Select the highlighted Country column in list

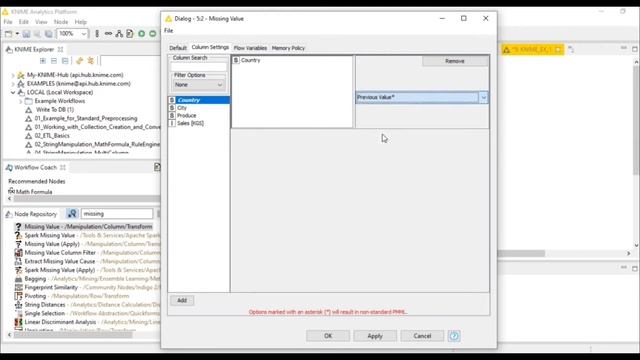[x=199, y=100]
